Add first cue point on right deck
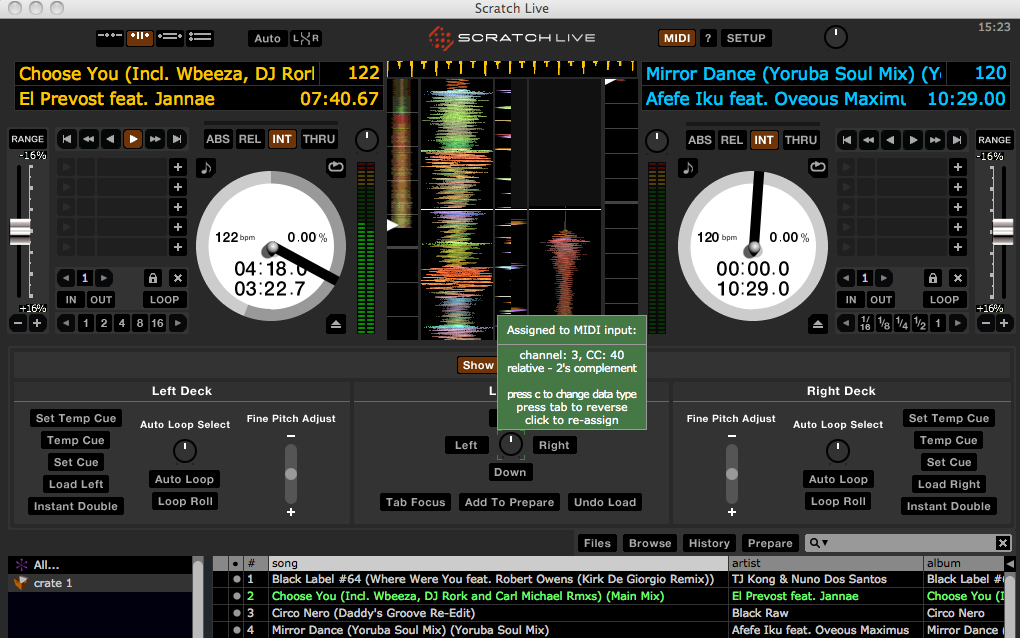 click(x=958, y=167)
